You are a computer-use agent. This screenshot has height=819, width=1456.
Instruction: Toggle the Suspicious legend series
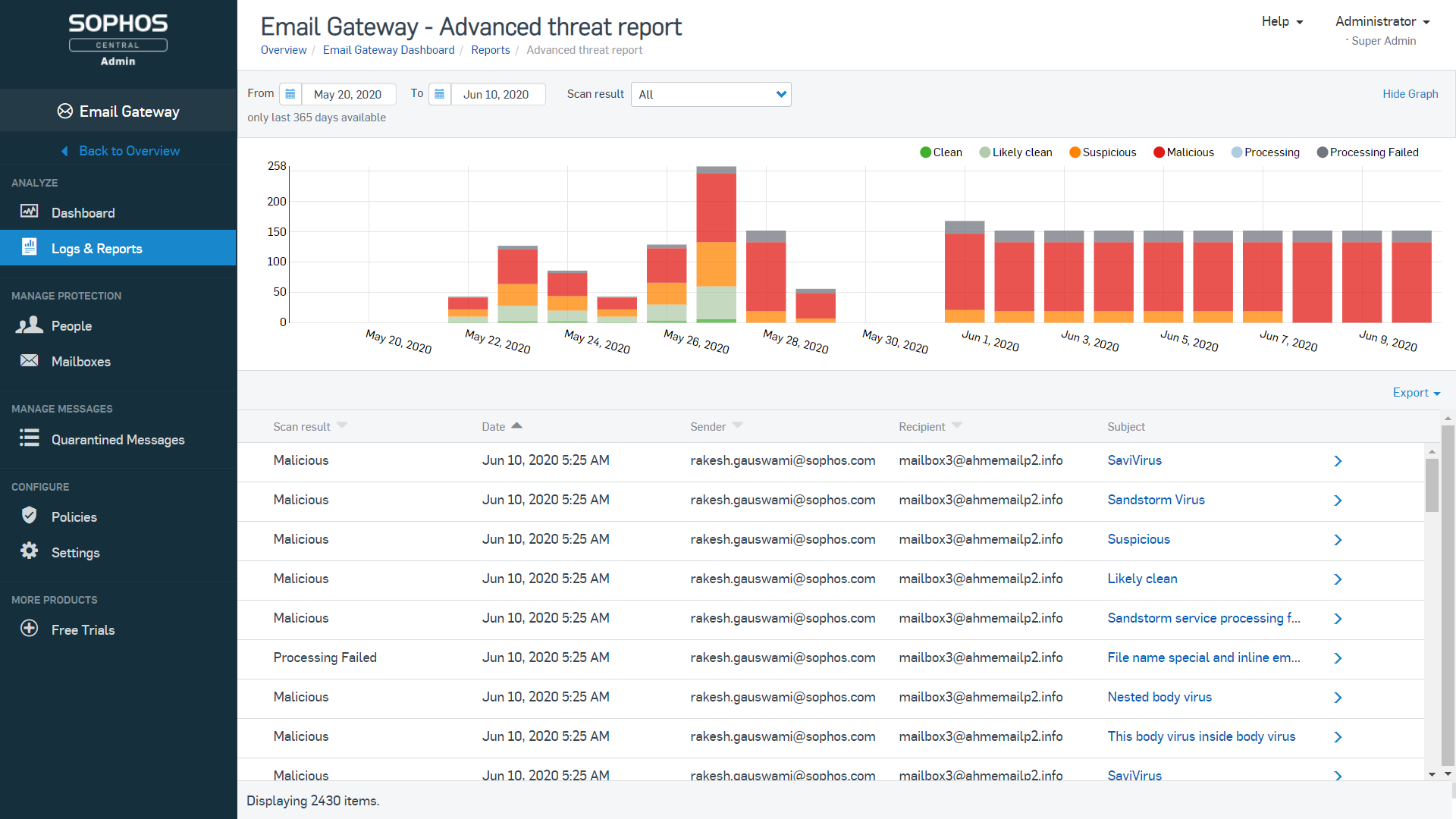1102,152
